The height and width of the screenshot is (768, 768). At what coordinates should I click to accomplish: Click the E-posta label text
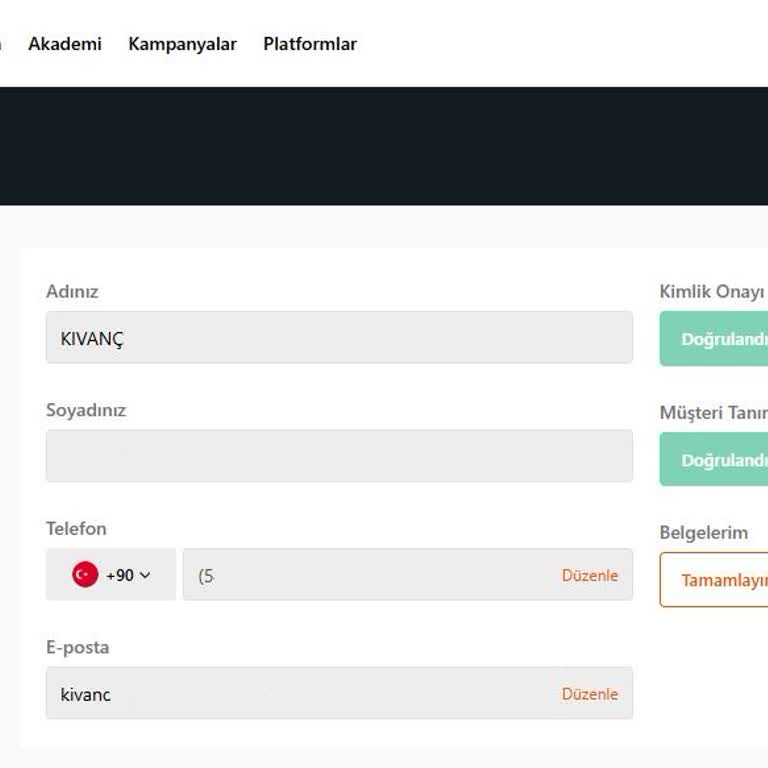pyautogui.click(x=77, y=648)
